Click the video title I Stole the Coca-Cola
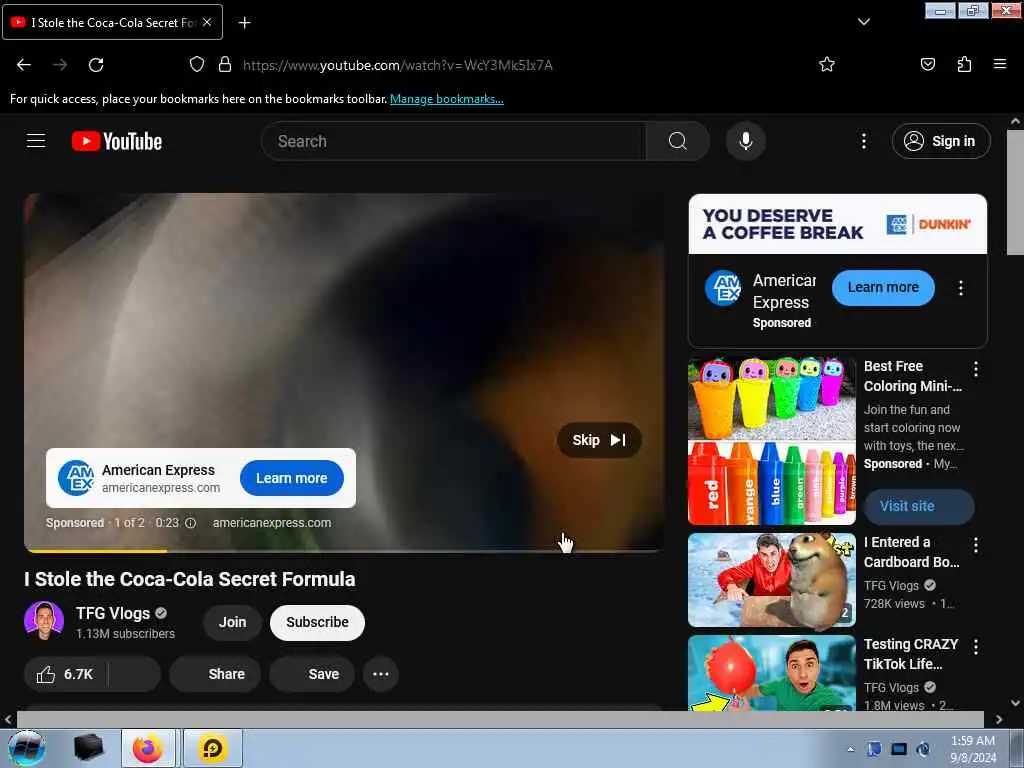1024x768 pixels. (189, 579)
